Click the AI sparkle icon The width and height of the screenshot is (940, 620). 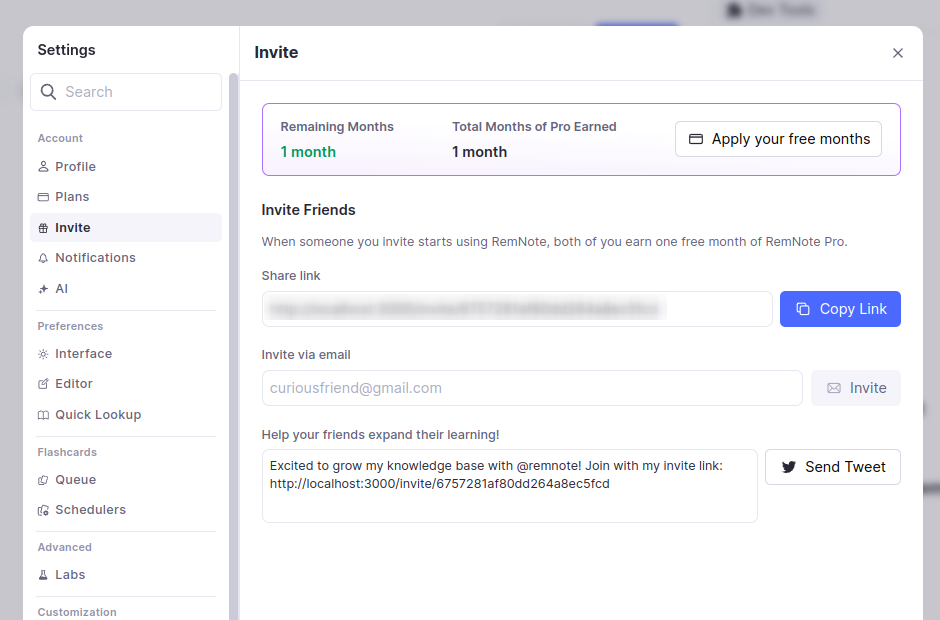43,289
